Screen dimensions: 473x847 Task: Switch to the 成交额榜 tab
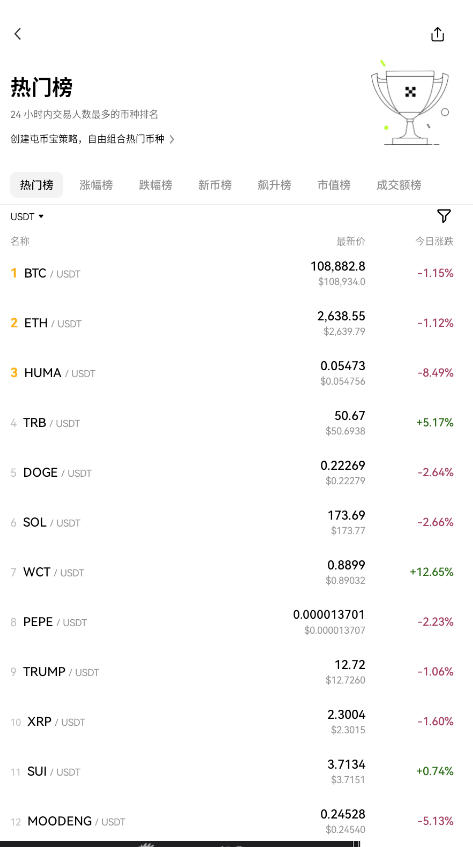pos(398,185)
